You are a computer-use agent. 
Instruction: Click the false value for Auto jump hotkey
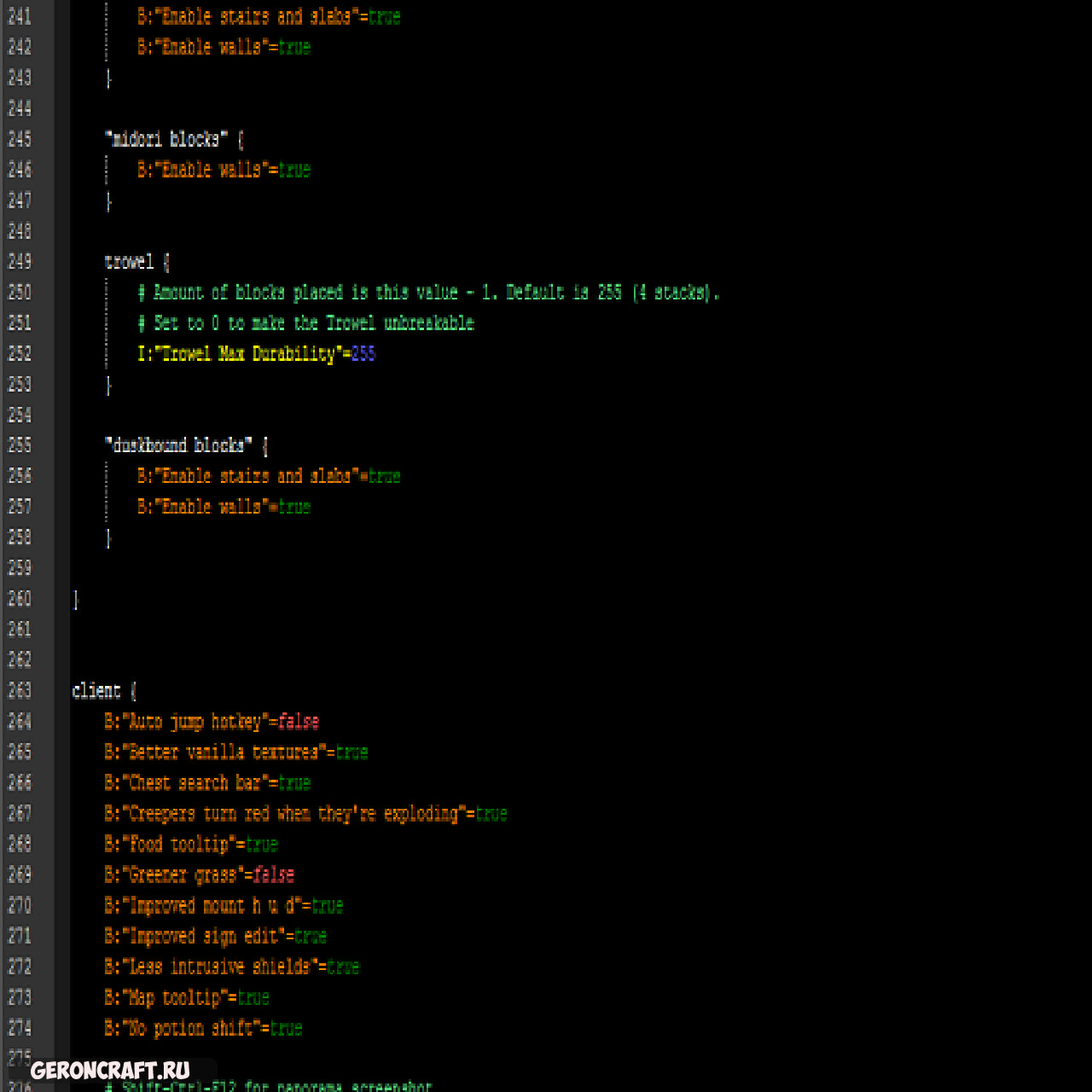tap(299, 722)
